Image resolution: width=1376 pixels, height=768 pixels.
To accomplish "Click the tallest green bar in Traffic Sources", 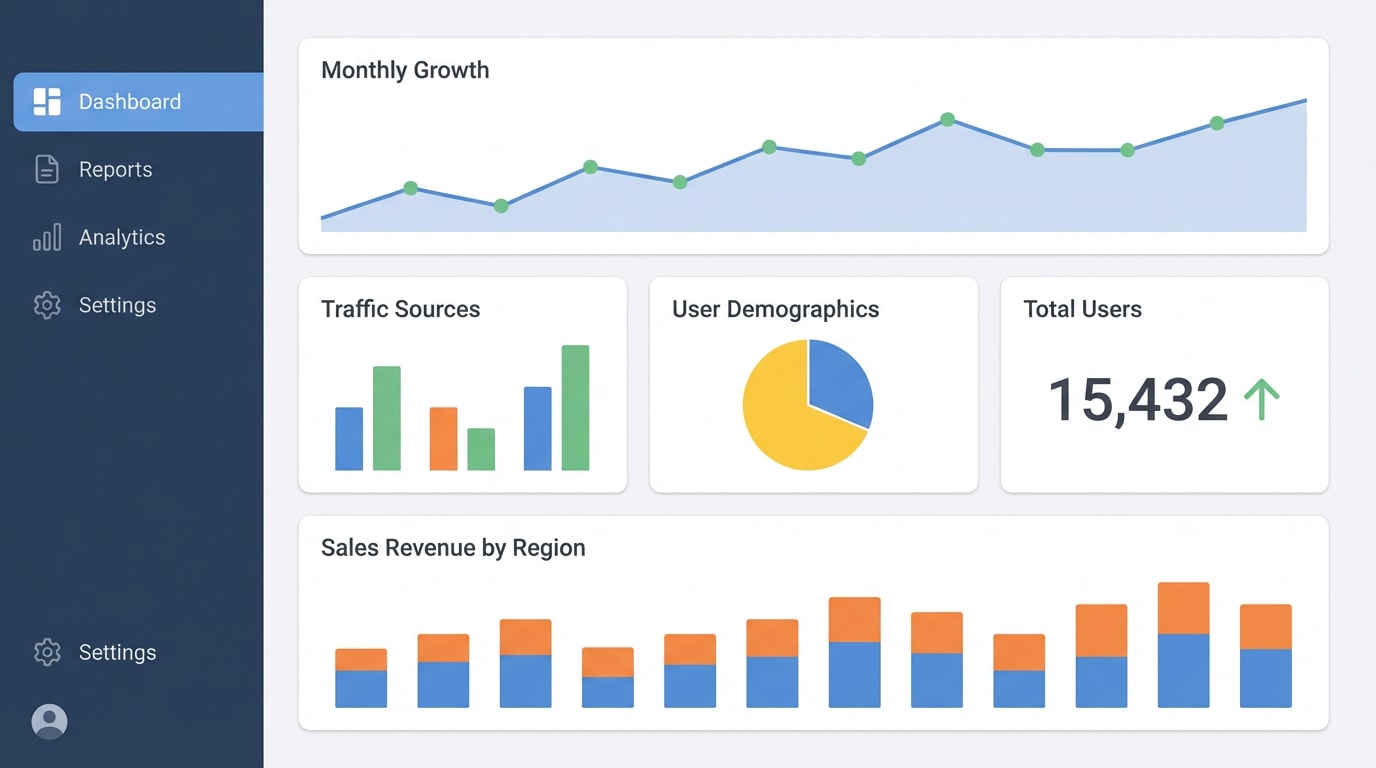I will [x=574, y=405].
